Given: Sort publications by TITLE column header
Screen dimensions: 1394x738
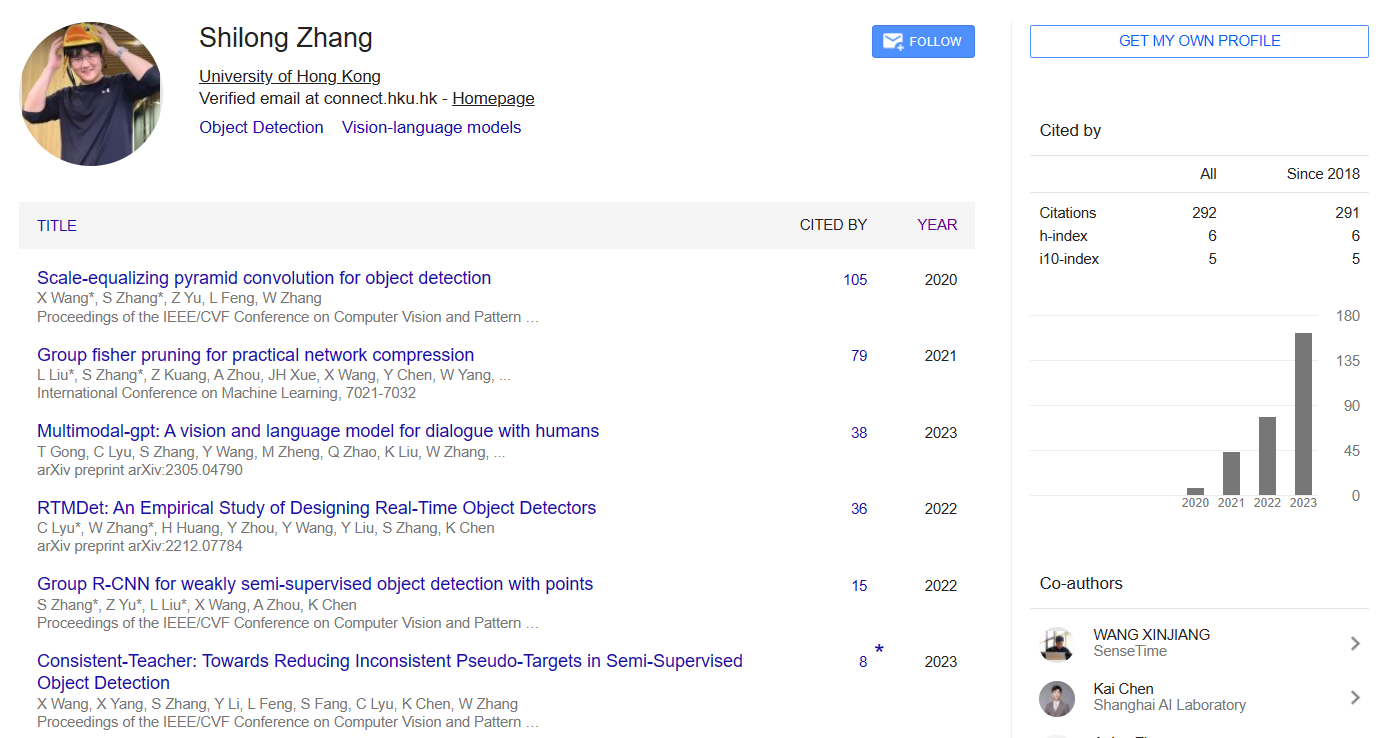Looking at the screenshot, I should coord(57,226).
